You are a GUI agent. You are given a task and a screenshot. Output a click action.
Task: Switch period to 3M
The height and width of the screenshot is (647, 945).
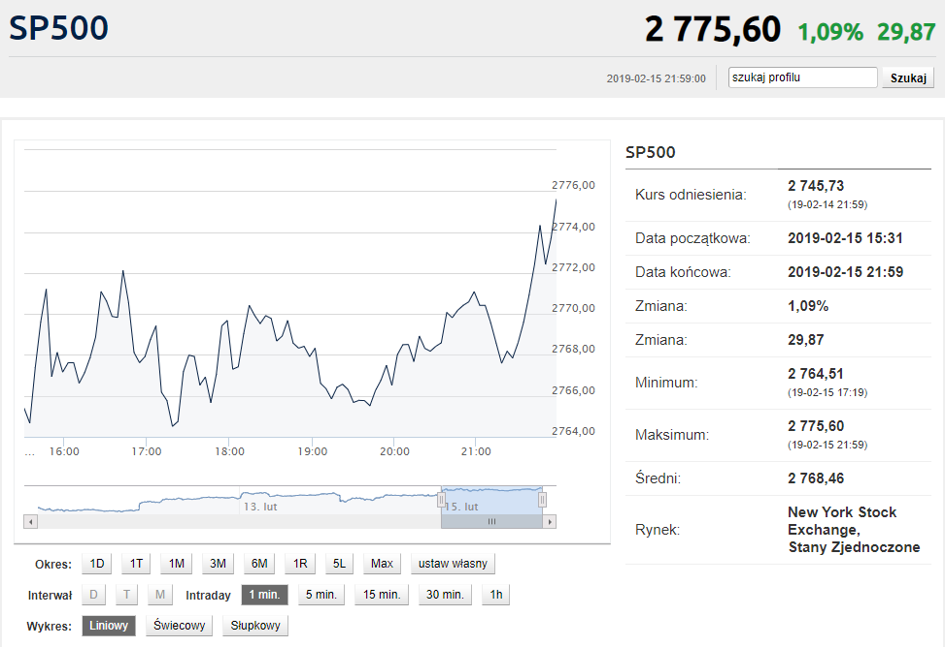218,564
